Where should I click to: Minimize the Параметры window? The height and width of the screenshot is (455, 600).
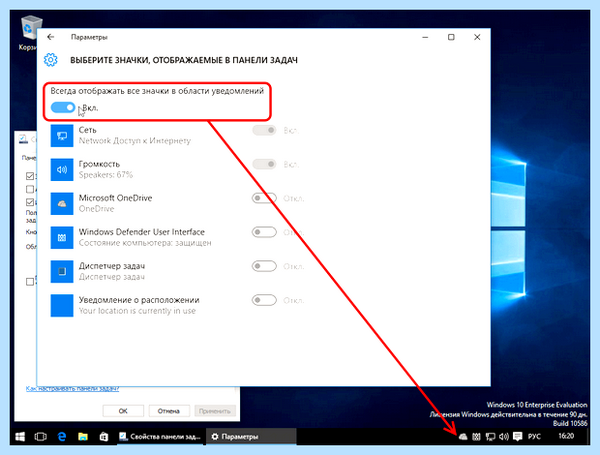click(425, 37)
